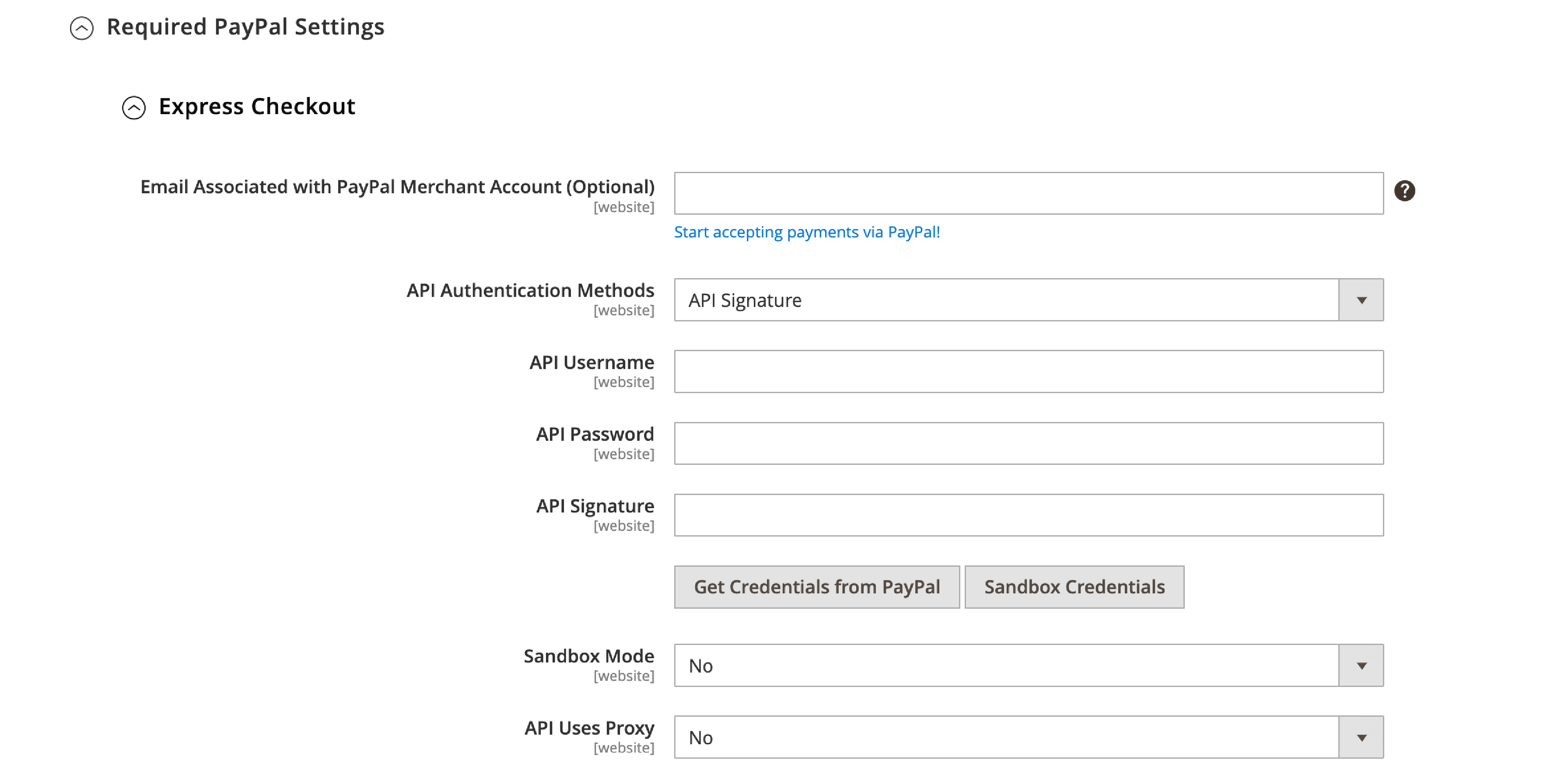Click the Sandbox Mode label
The height and width of the screenshot is (781, 1568).
pyautogui.click(x=588, y=656)
